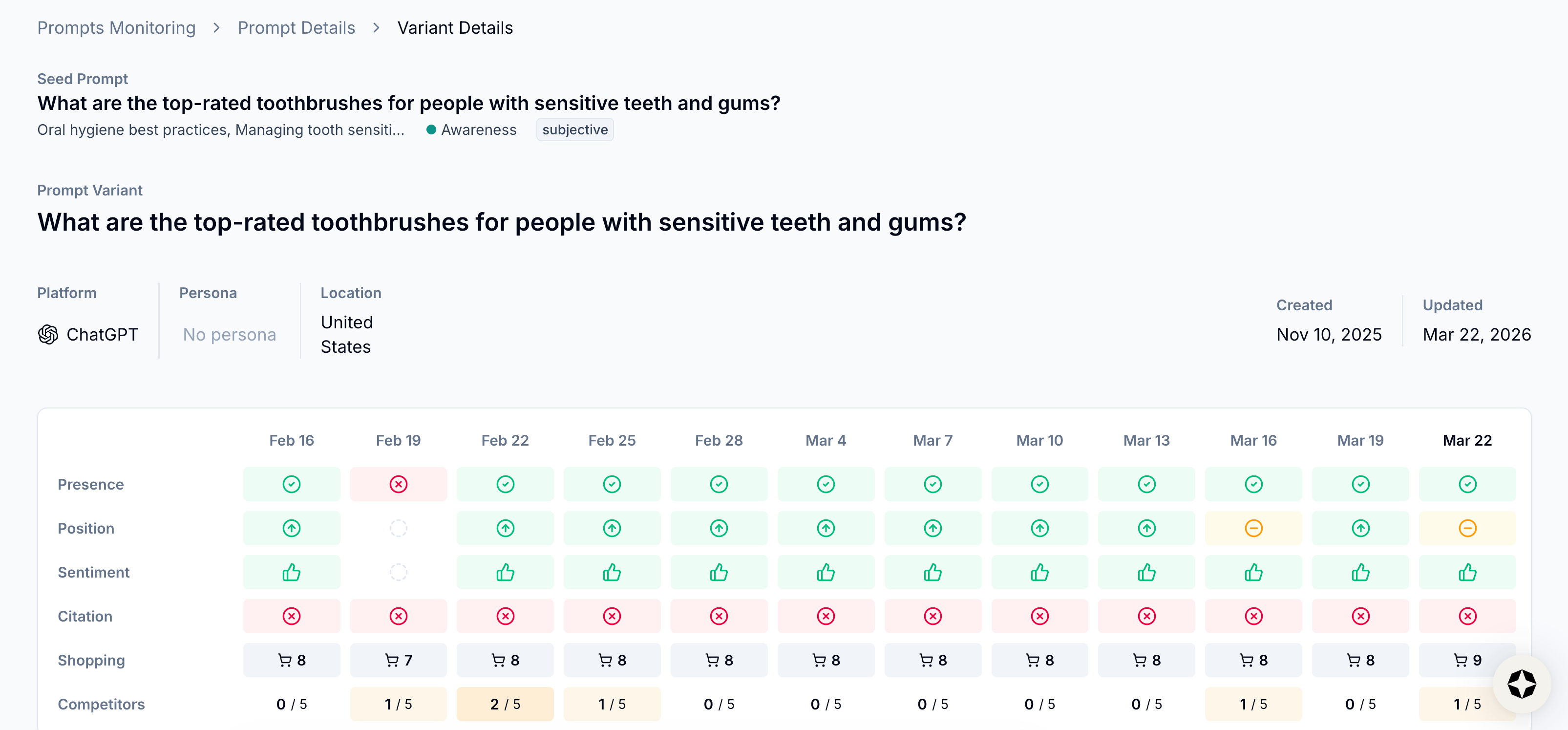Click the Feb 19 empty sentiment placeholder
Screen dimensions: 1568x730
398,572
